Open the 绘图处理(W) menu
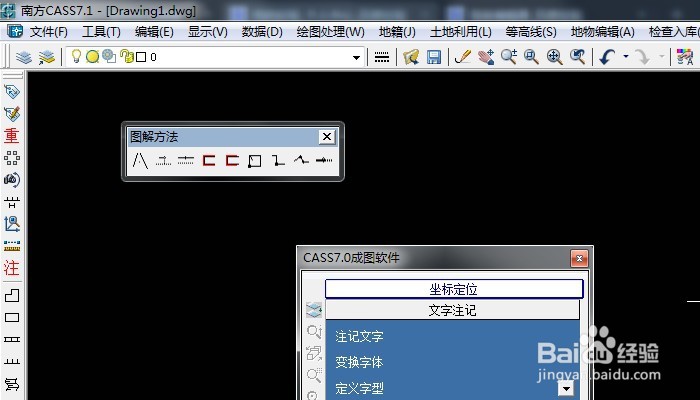This screenshot has width=700, height=400. [330, 32]
